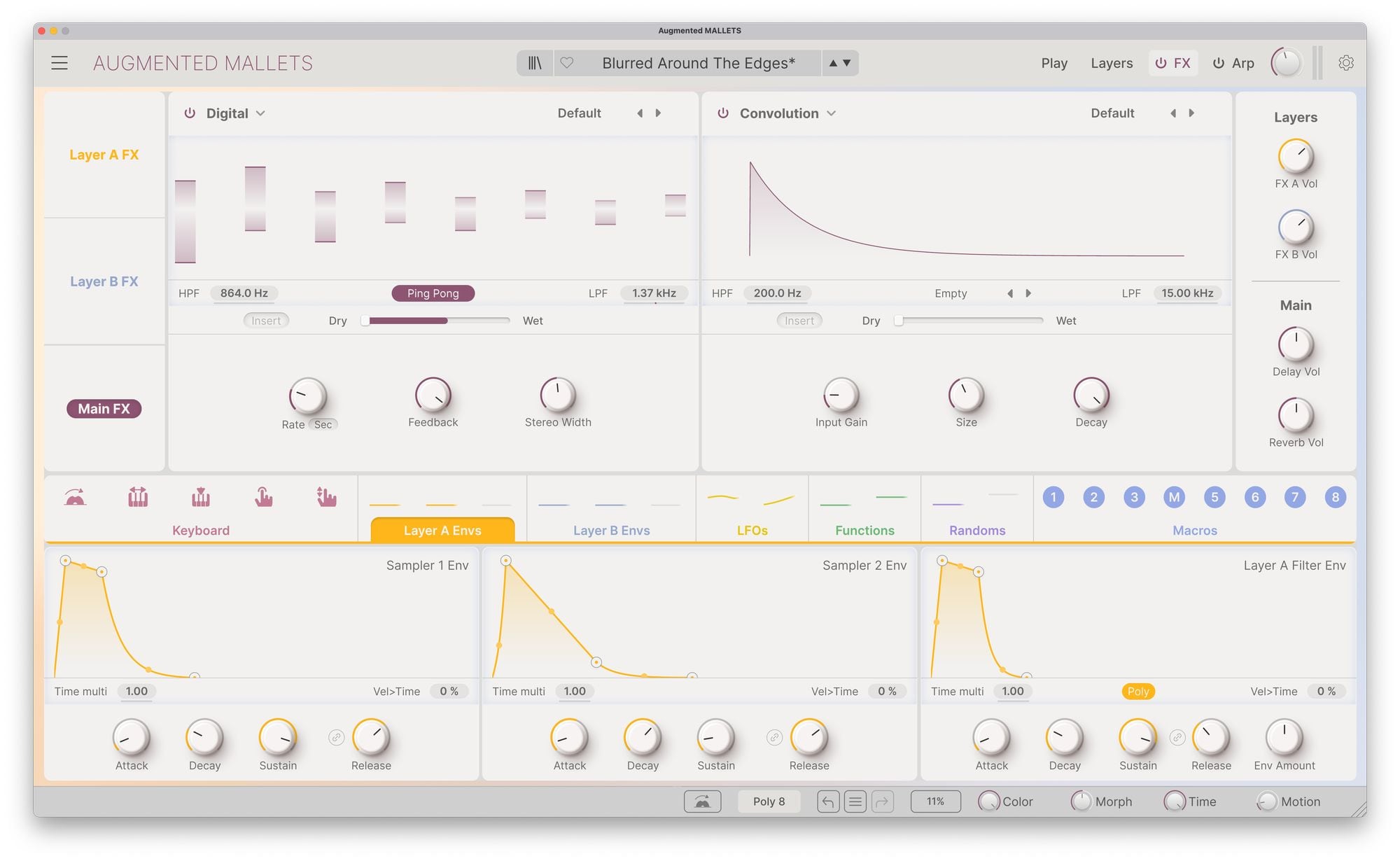Click the undo arrow in the bottom bar
The width and height of the screenshot is (1400, 861).
(x=828, y=801)
